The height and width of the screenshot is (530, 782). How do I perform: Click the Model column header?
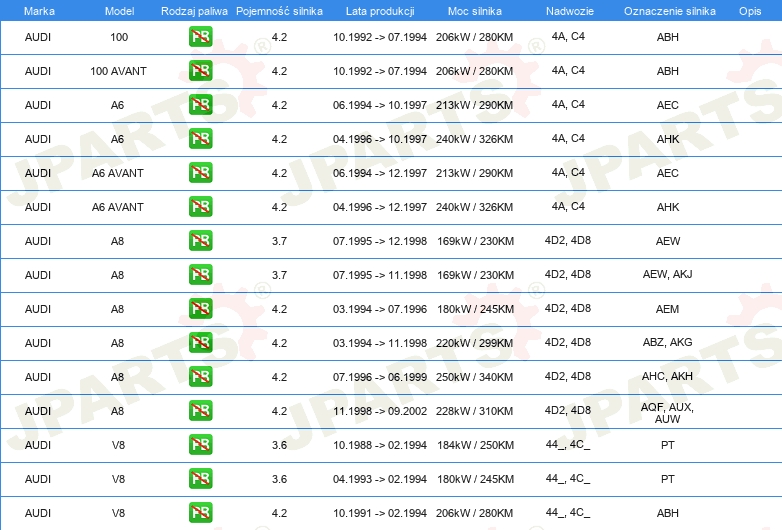[119, 11]
